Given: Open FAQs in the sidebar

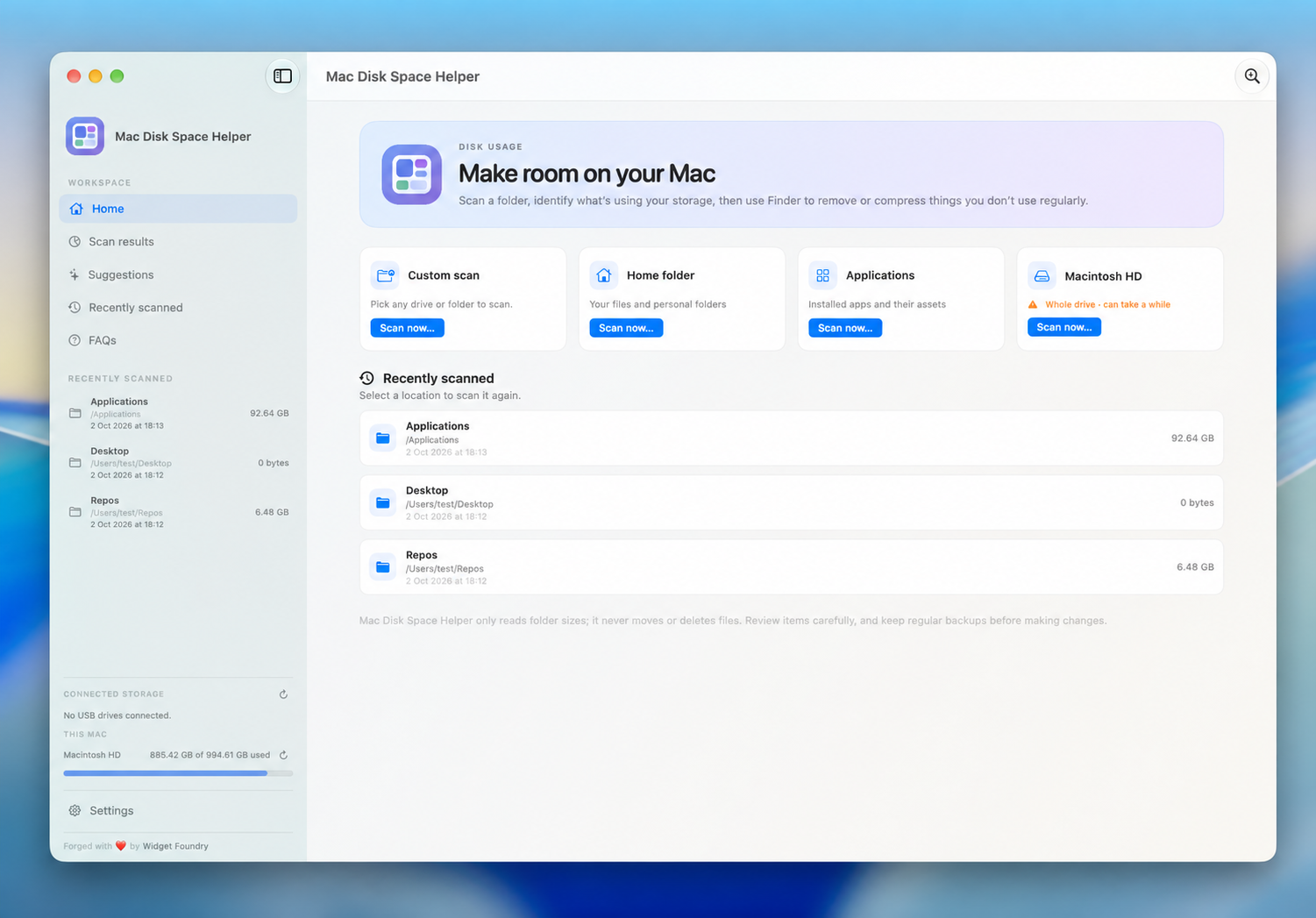Looking at the screenshot, I should 178,340.
